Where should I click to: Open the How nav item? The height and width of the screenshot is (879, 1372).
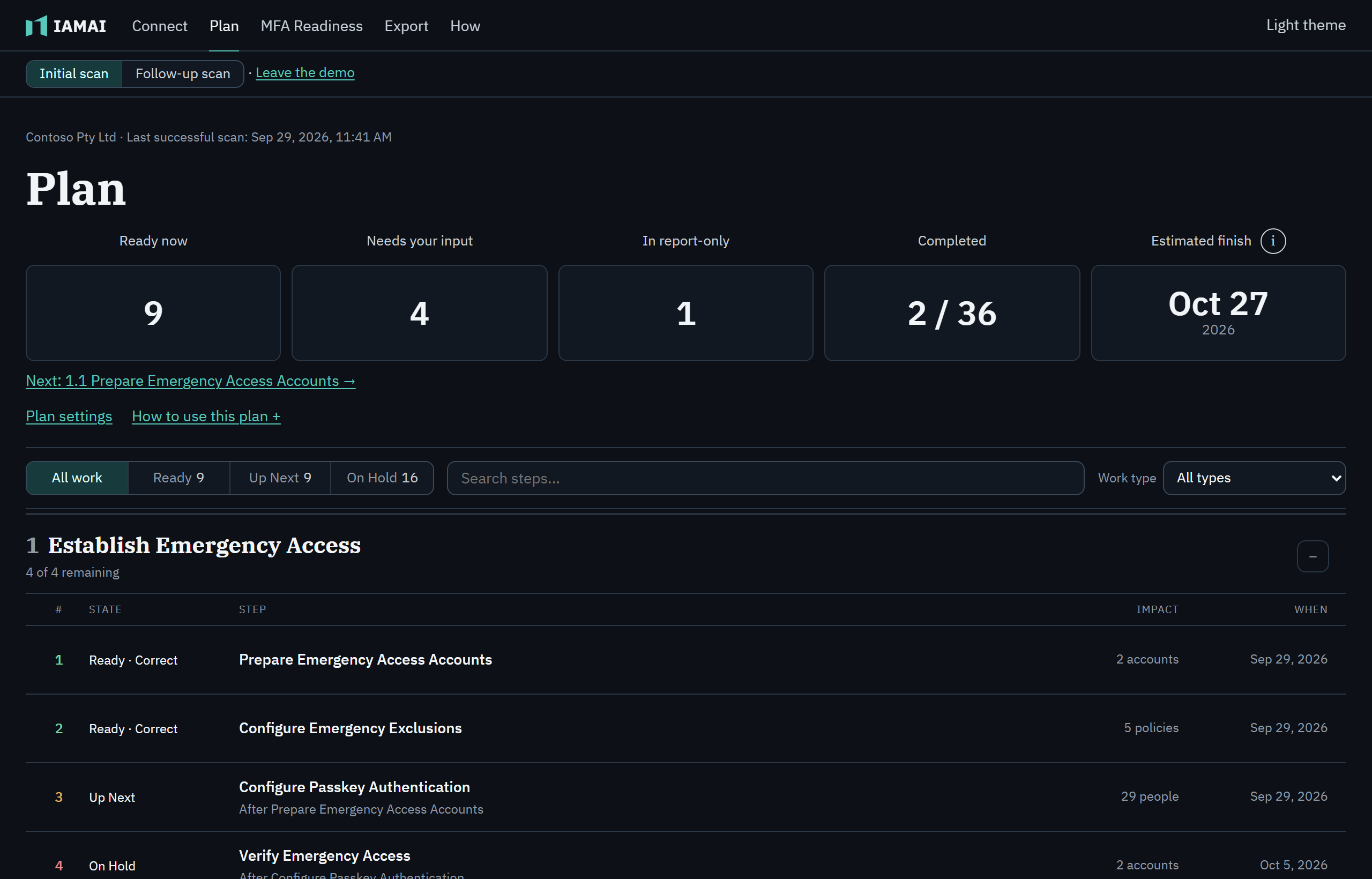pos(465,26)
